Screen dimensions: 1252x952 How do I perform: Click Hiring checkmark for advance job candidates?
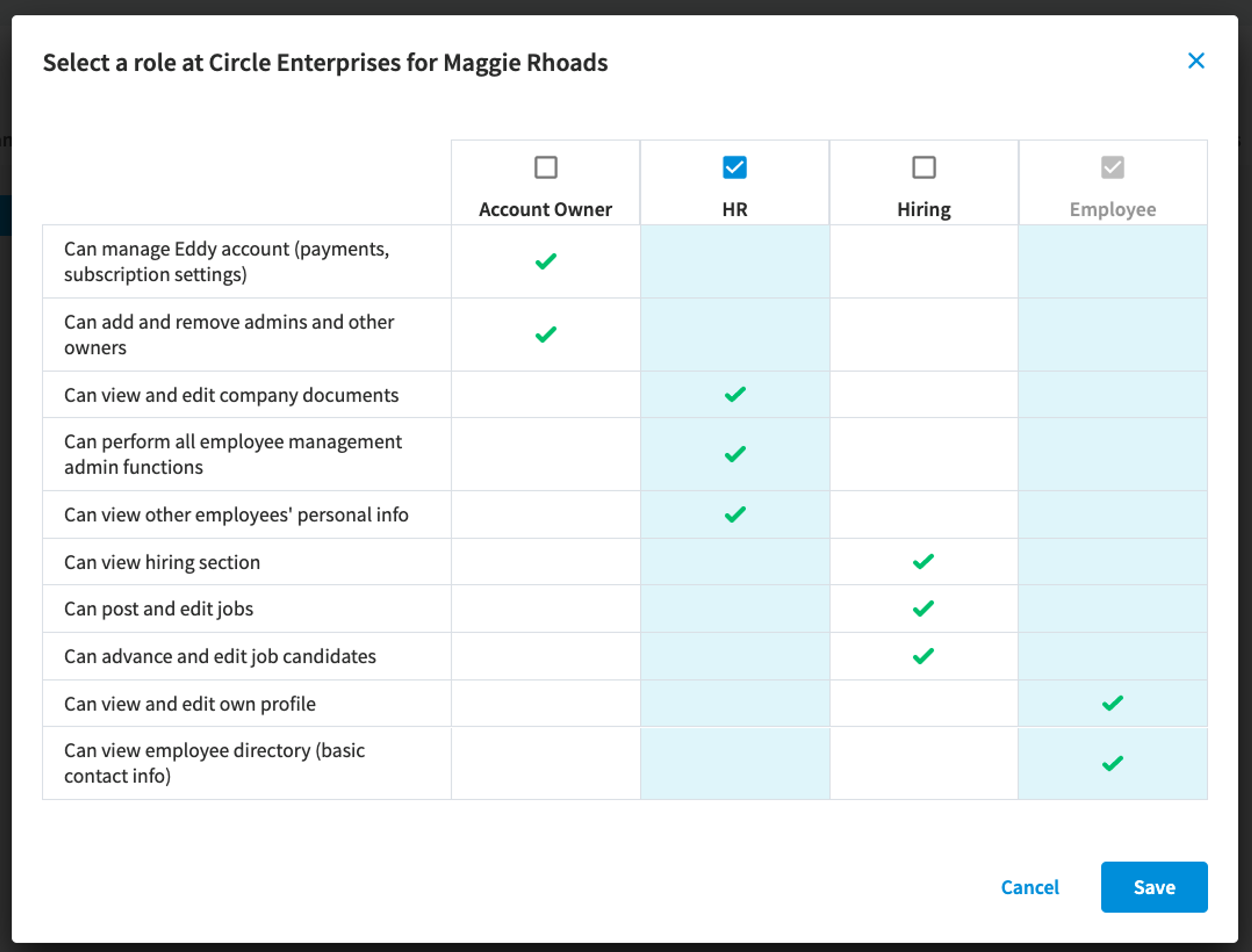point(923,656)
